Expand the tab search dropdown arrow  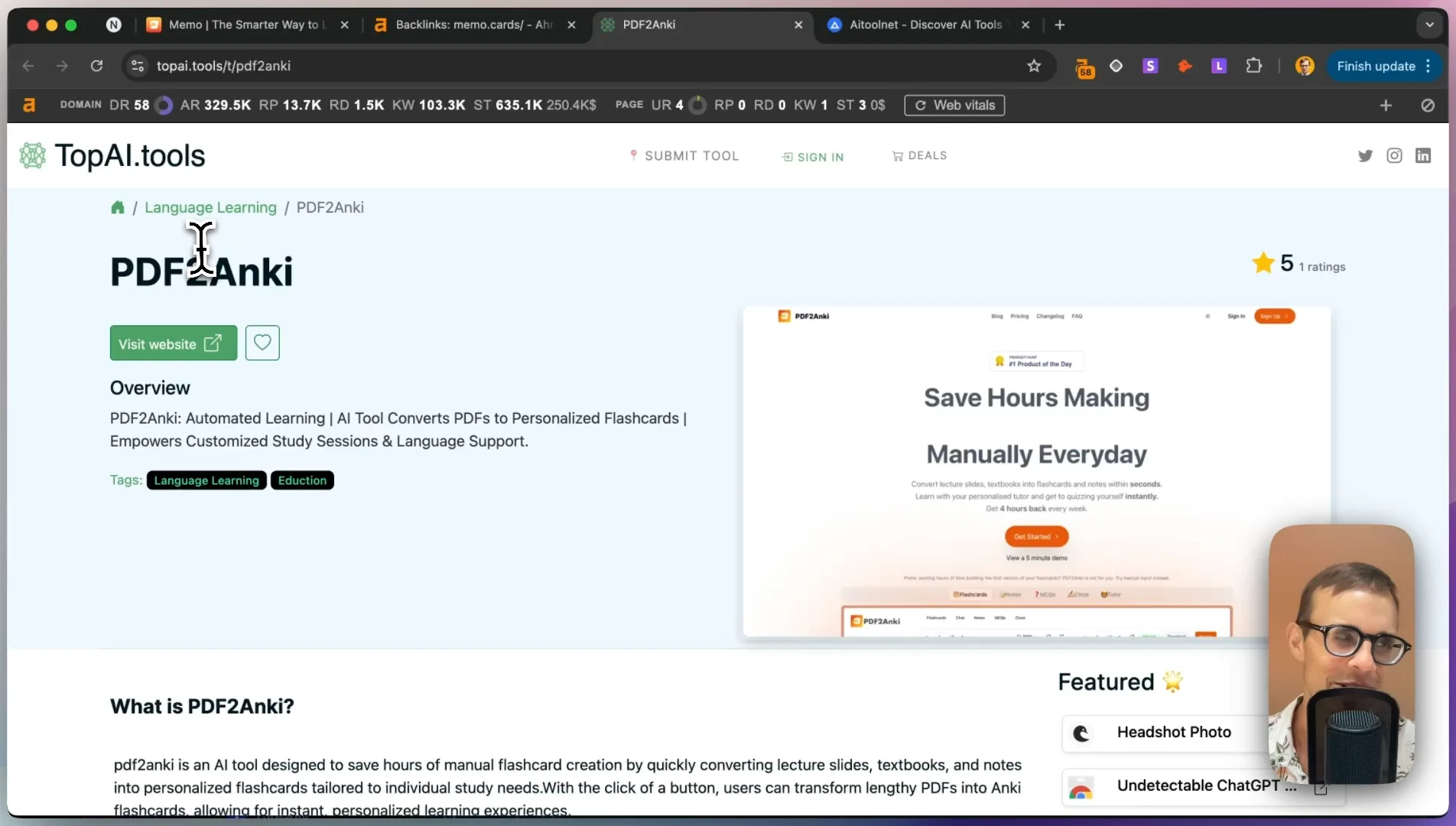click(1429, 24)
